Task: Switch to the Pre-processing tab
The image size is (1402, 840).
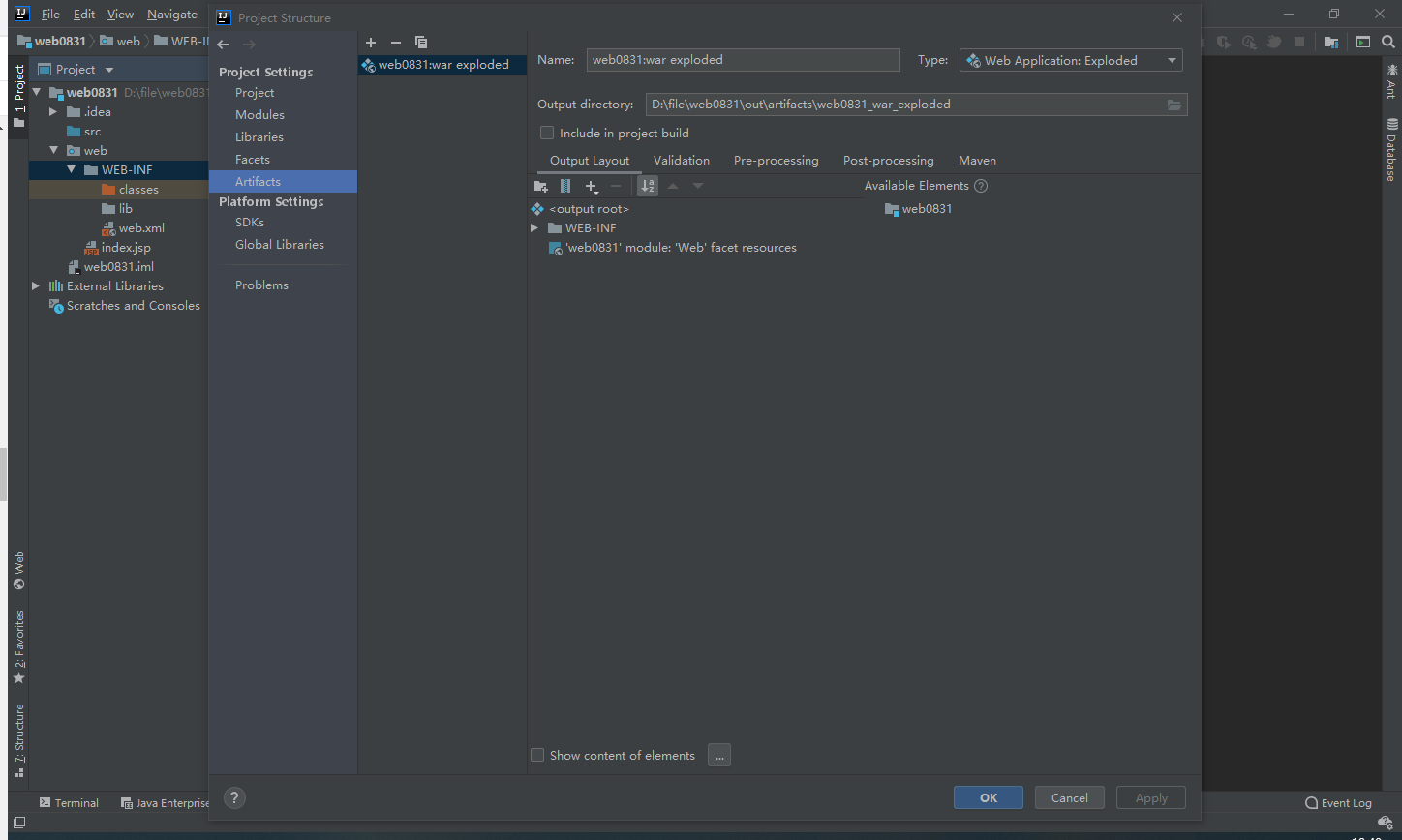Action: pyautogui.click(x=777, y=161)
